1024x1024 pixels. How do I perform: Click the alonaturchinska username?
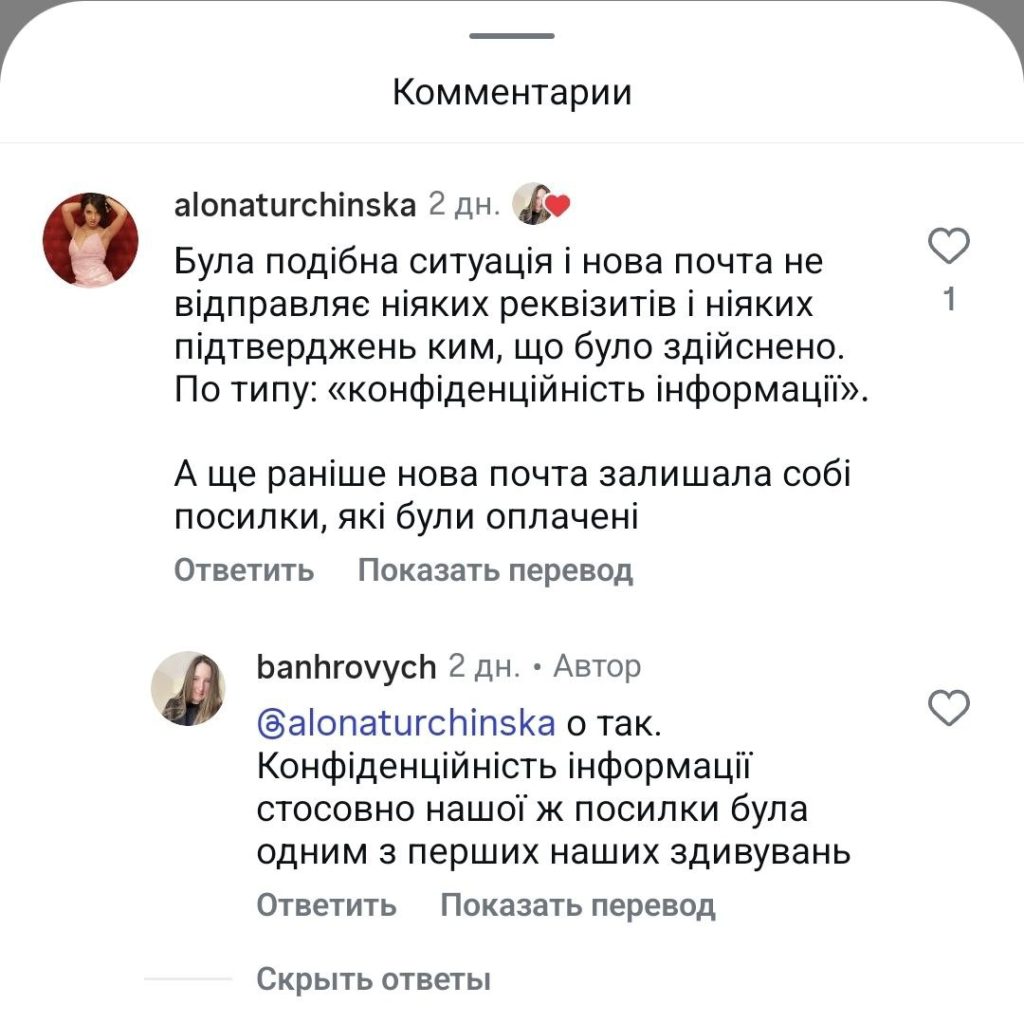coord(294,205)
